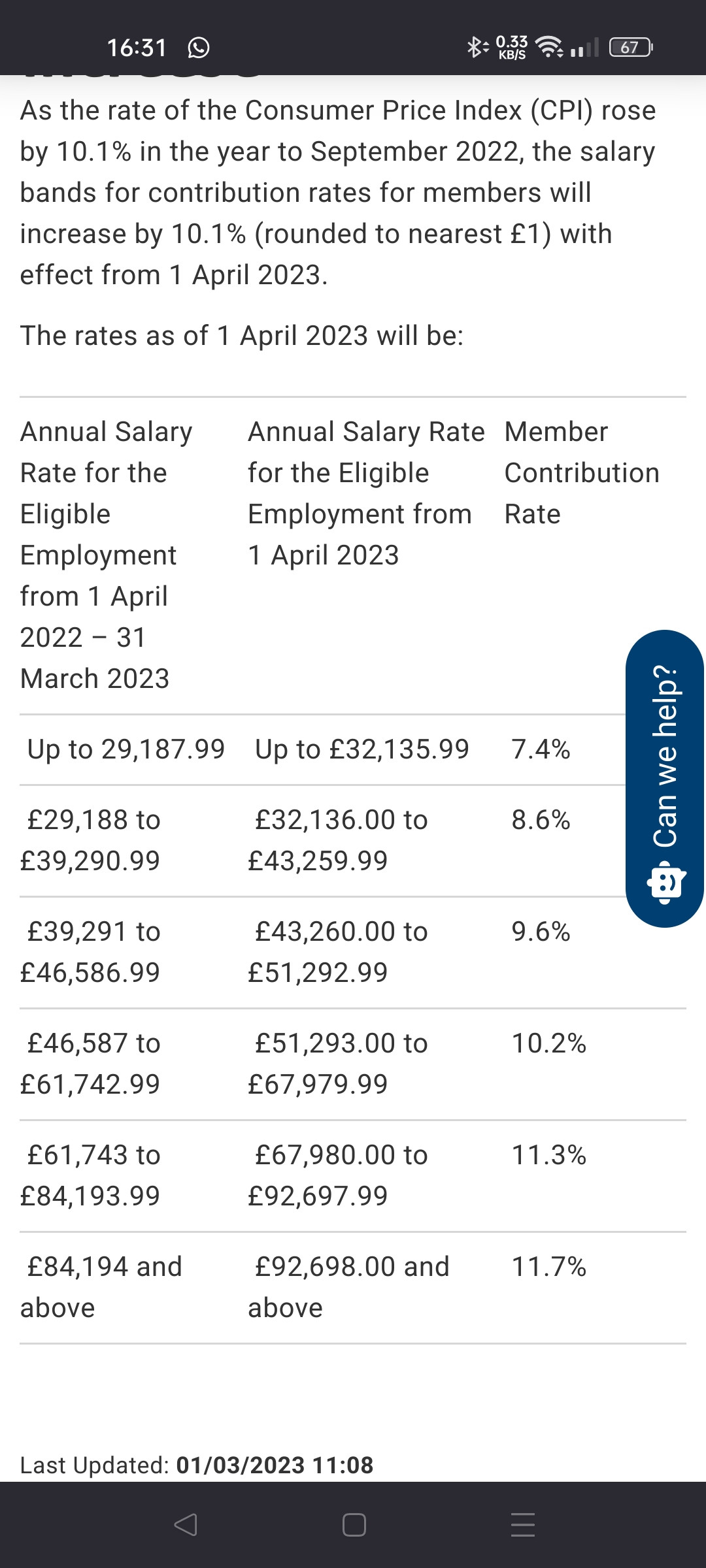Tap the WhatsApp notification icon
This screenshot has height=1568, width=706.
[199, 48]
